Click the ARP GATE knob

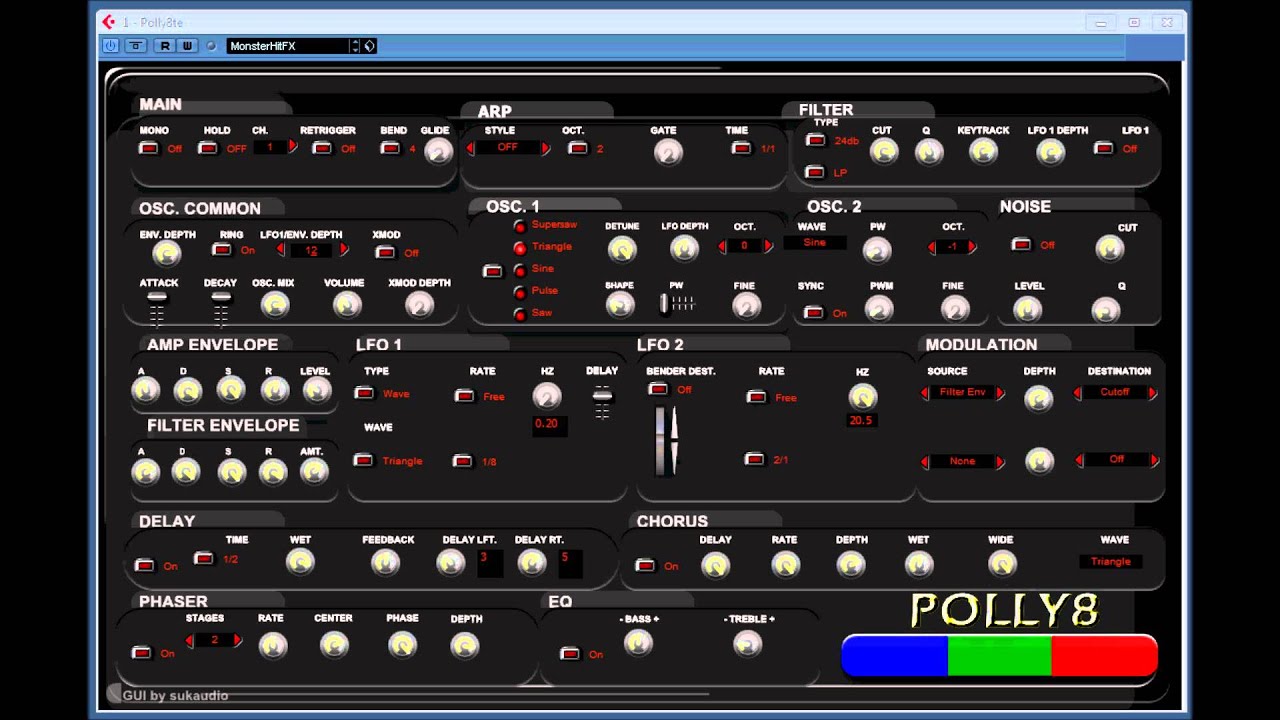point(667,152)
